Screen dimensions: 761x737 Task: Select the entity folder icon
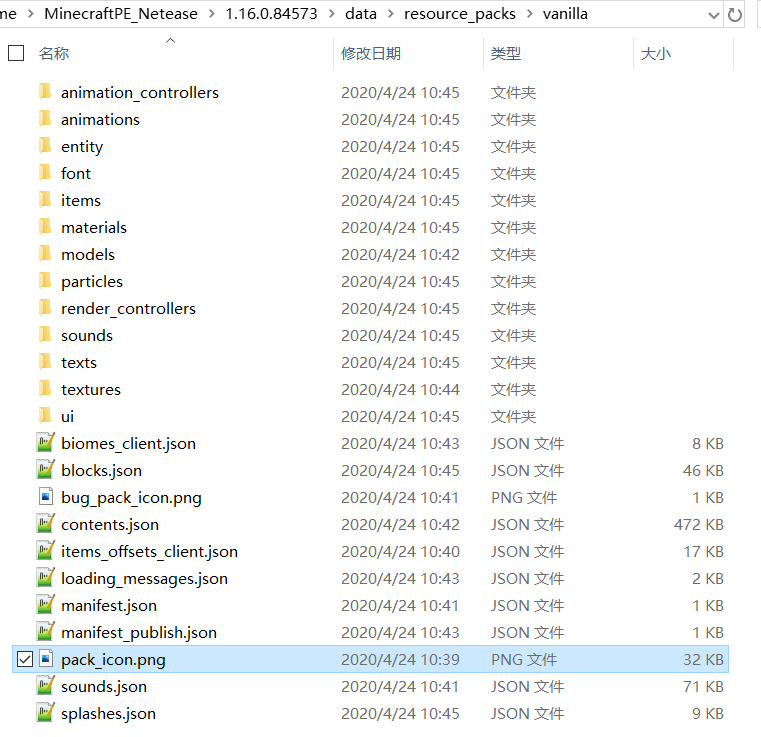45,146
